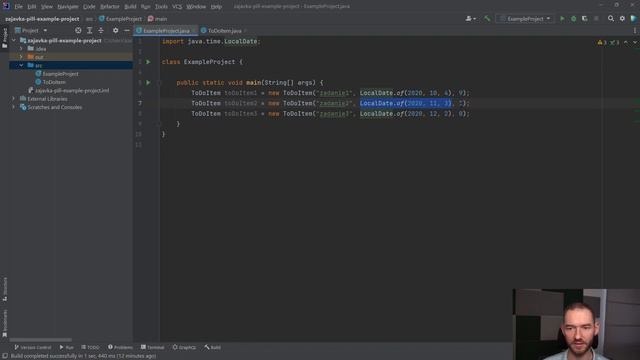Viewport: 640px width, 360px height.
Task: Click the tool windows quick-access icon in the status bar
Action: coord(5,356)
